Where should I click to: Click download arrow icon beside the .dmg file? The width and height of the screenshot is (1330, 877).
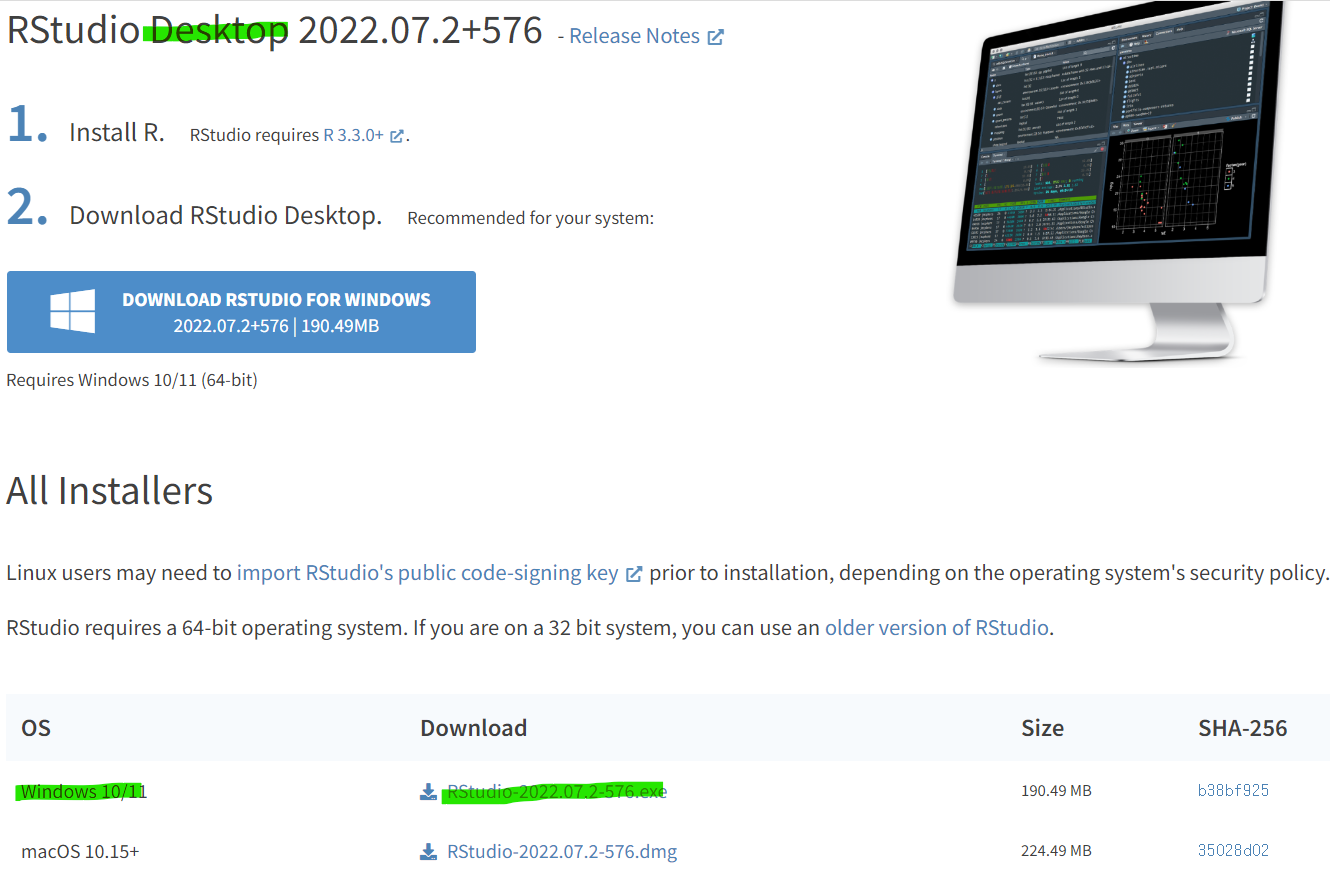pyautogui.click(x=429, y=852)
